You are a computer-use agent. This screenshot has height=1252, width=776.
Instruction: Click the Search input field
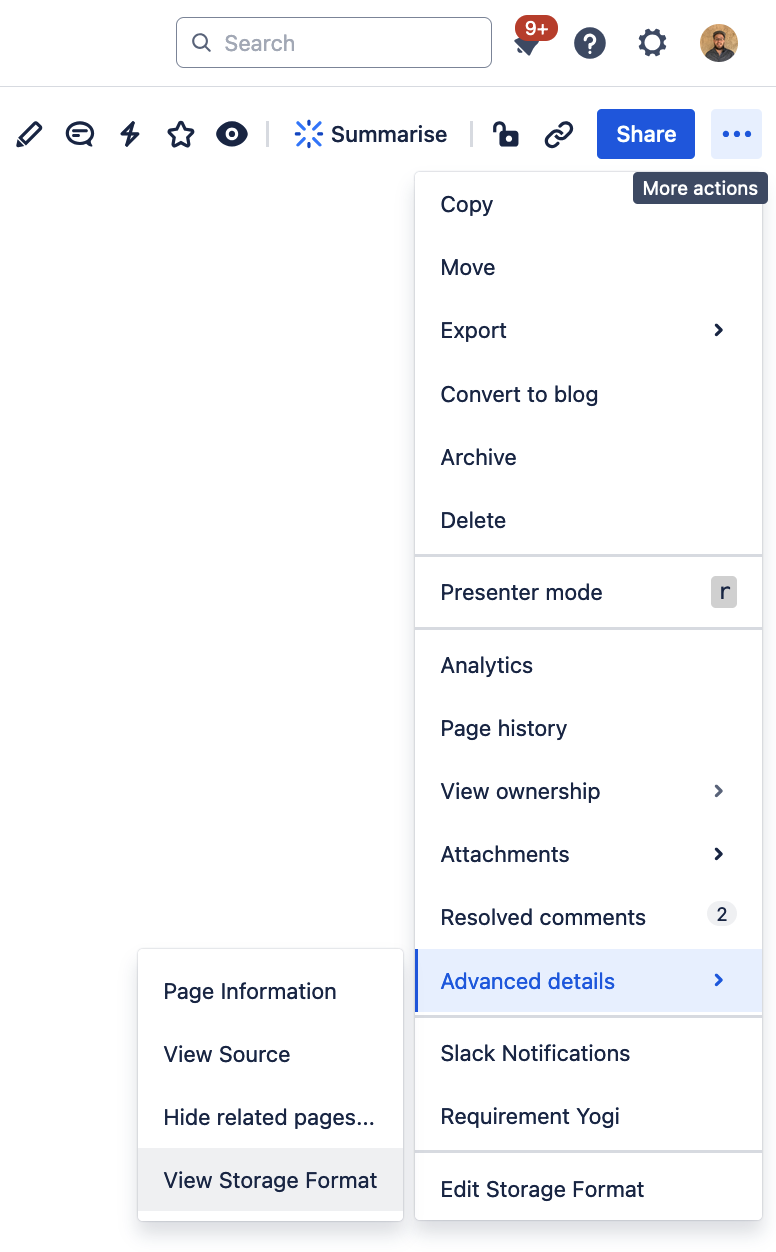click(x=333, y=42)
